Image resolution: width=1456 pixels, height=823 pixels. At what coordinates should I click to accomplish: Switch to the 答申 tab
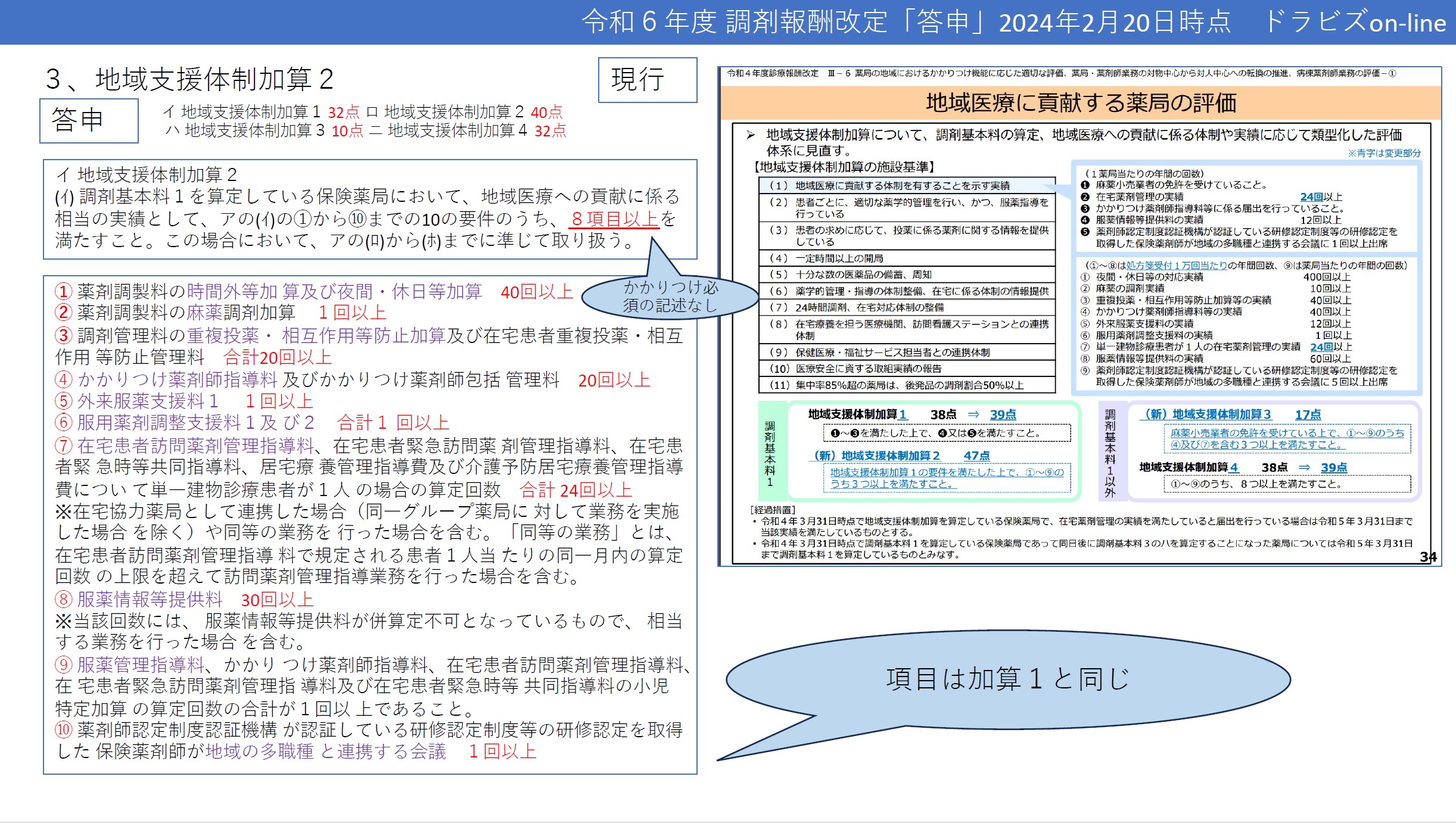88,120
